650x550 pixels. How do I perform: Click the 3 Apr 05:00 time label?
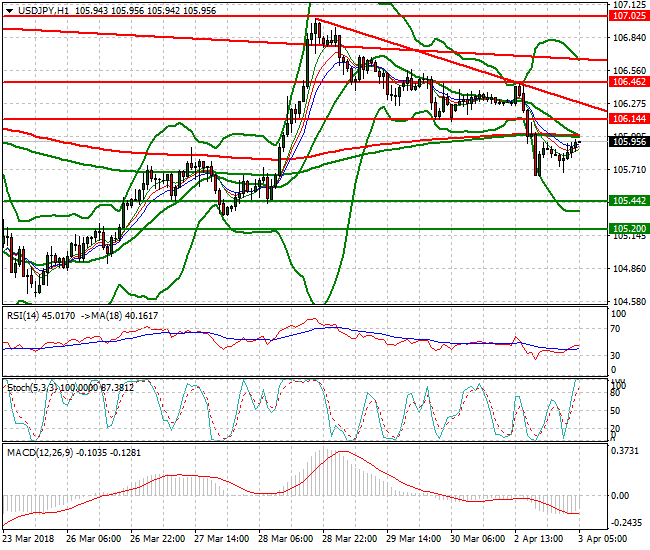(602, 539)
